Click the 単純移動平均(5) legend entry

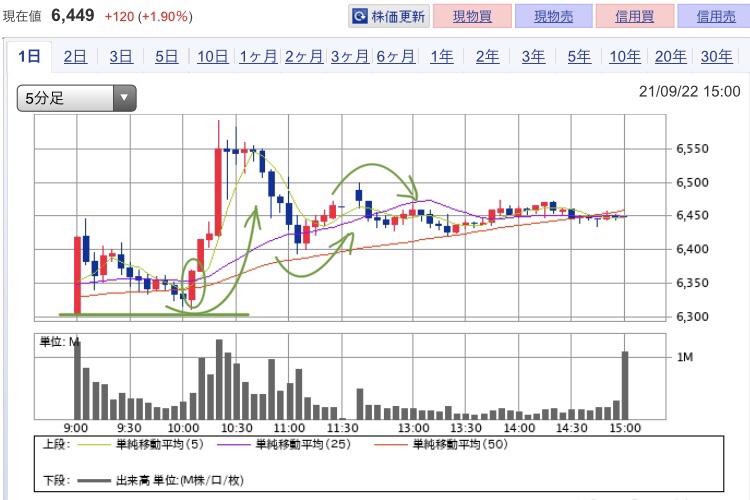pyautogui.click(x=140, y=444)
